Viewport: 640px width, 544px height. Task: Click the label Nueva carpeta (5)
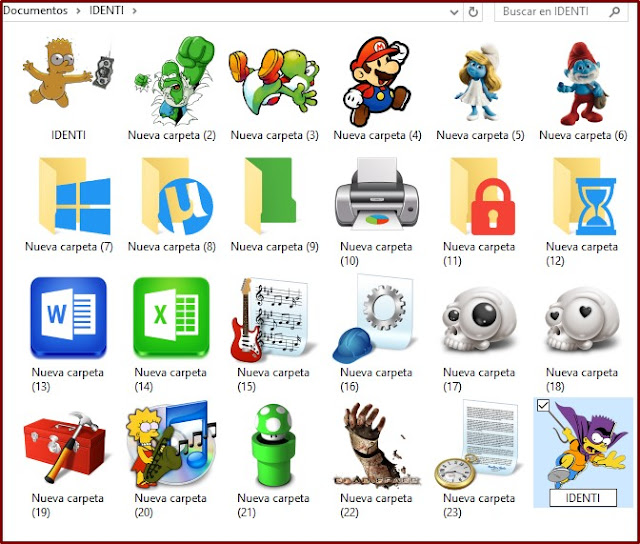coord(480,135)
